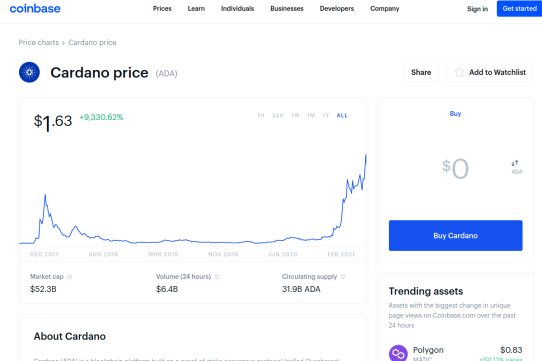Click the Add to Watchlist button
Viewport: 542px width, 361px height.
pyautogui.click(x=490, y=72)
